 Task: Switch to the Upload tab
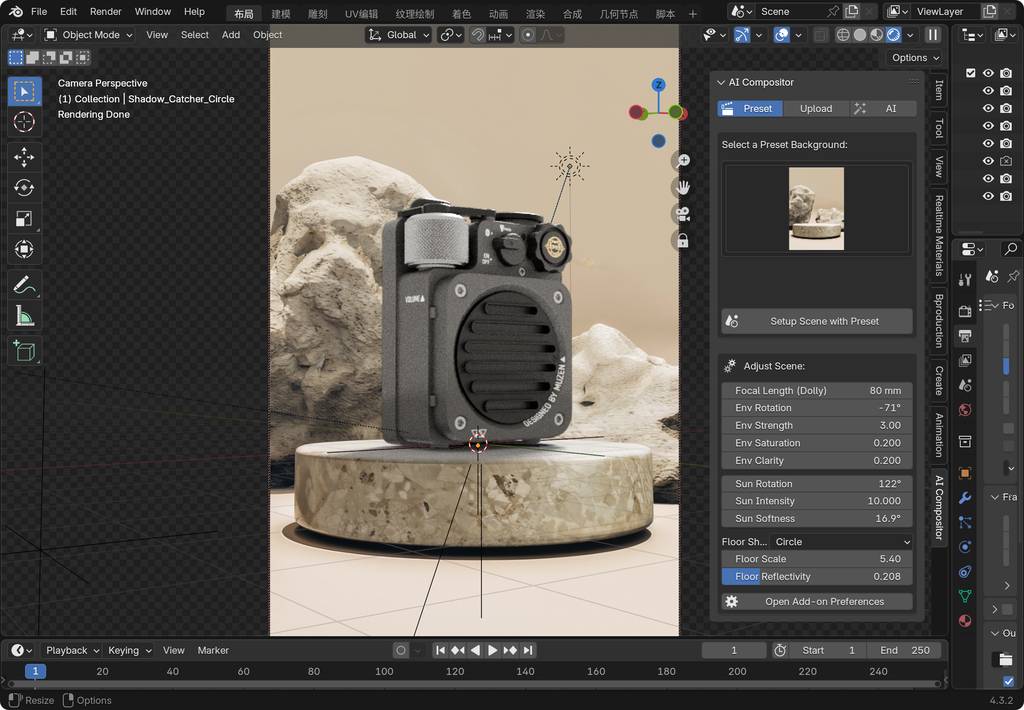[x=815, y=108]
